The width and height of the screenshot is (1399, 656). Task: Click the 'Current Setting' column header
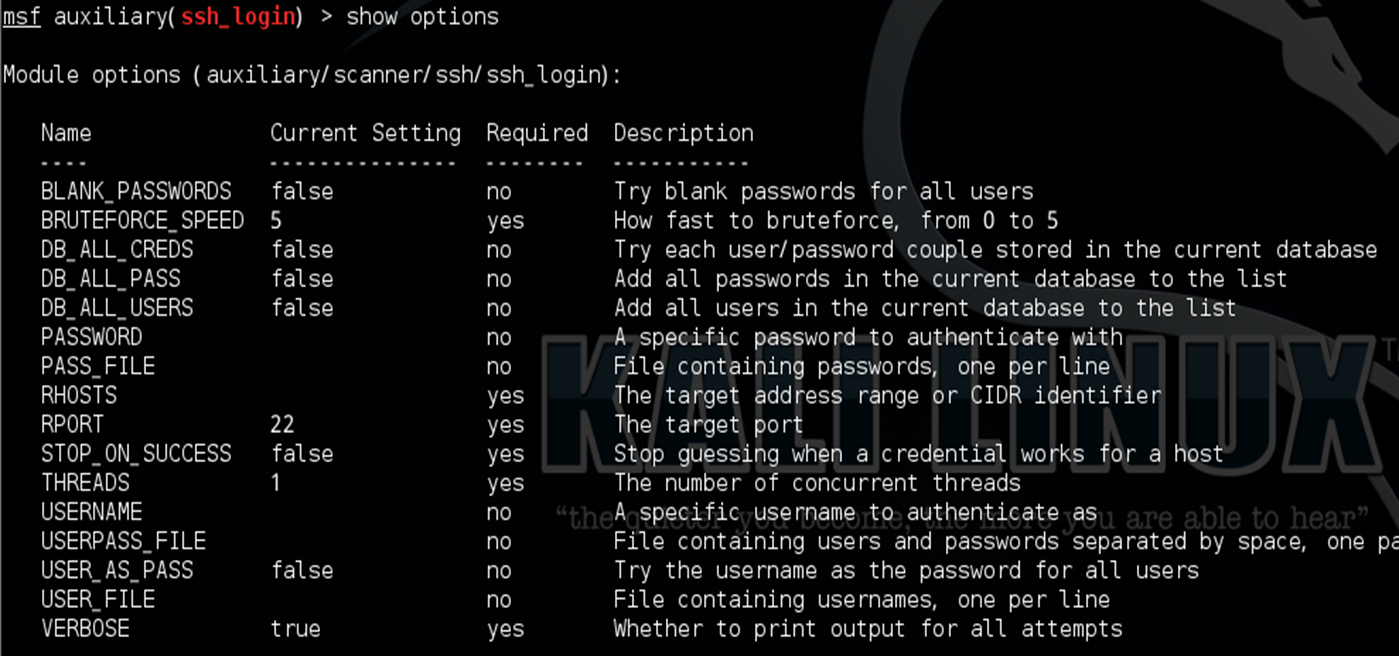(x=366, y=133)
